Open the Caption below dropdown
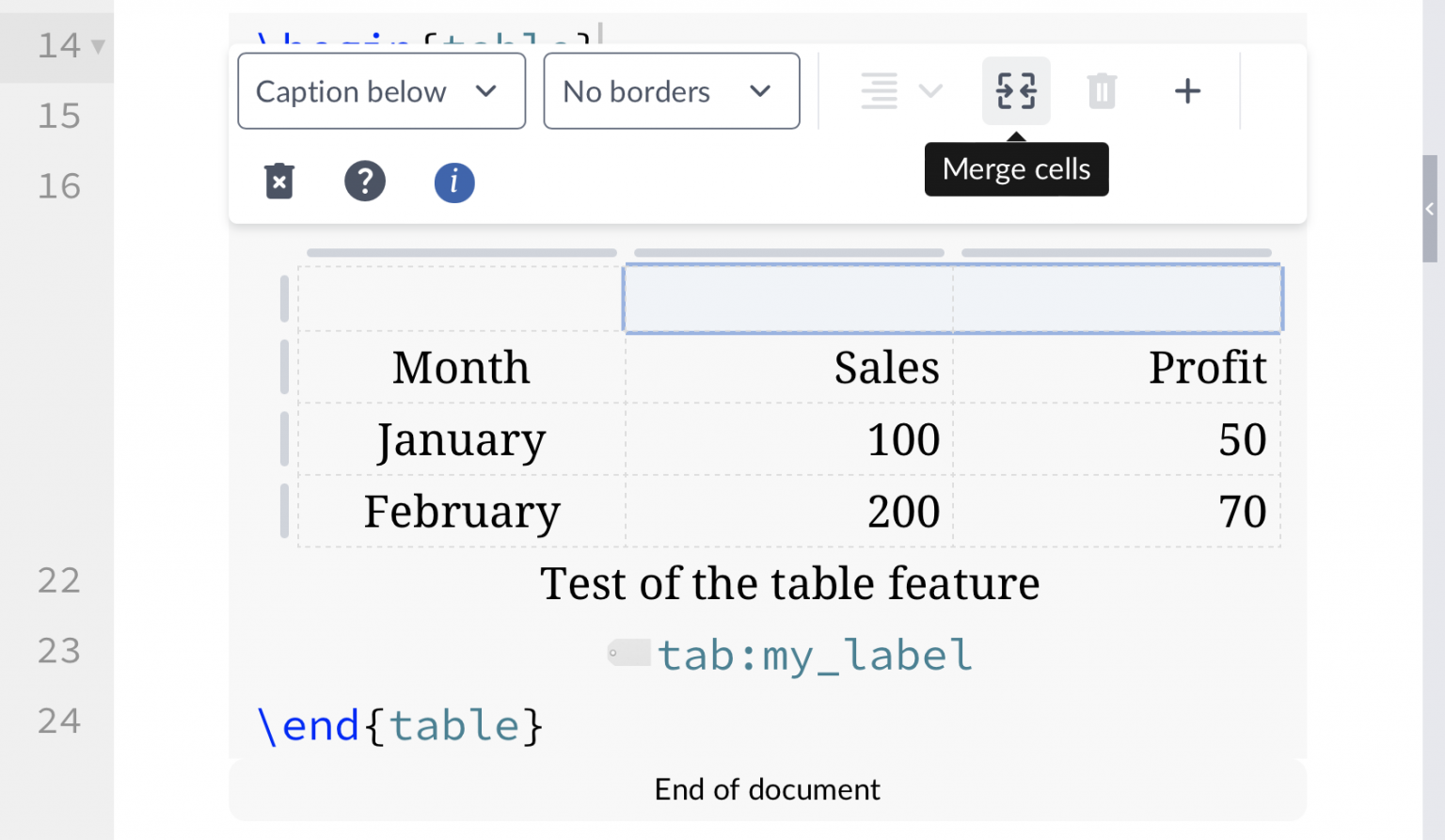Screen dimensions: 1445x840 [x=381, y=90]
